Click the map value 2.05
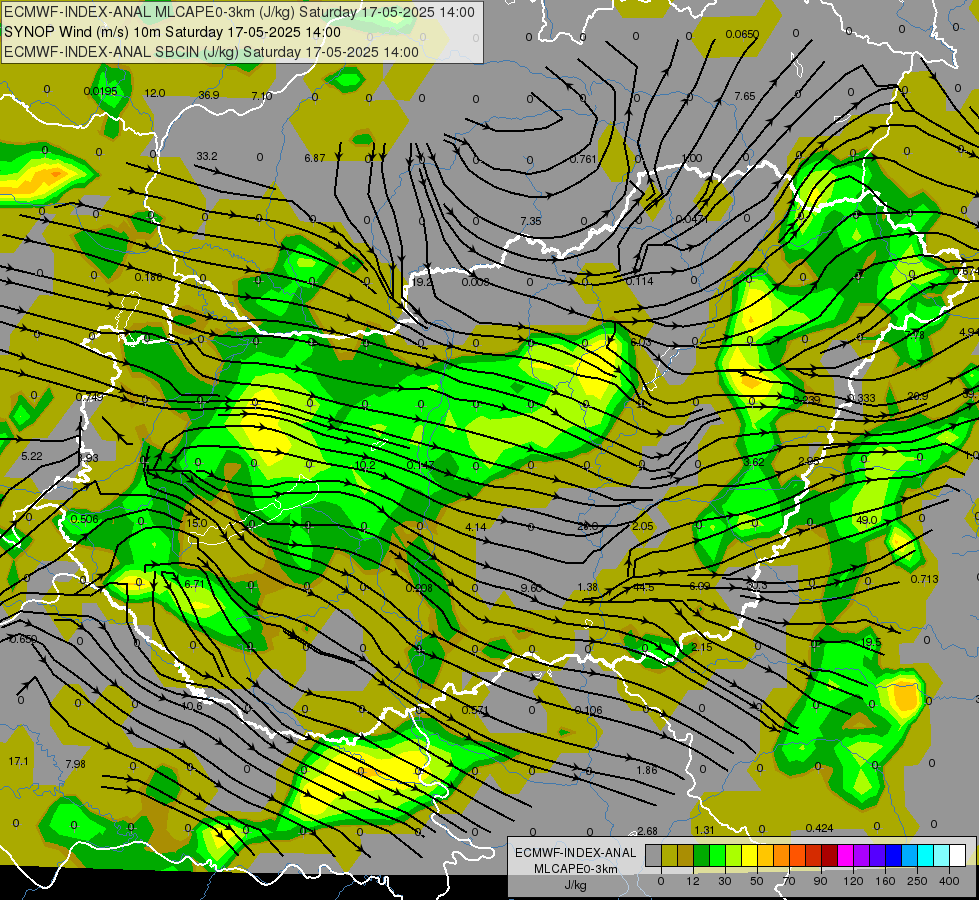 tap(642, 526)
